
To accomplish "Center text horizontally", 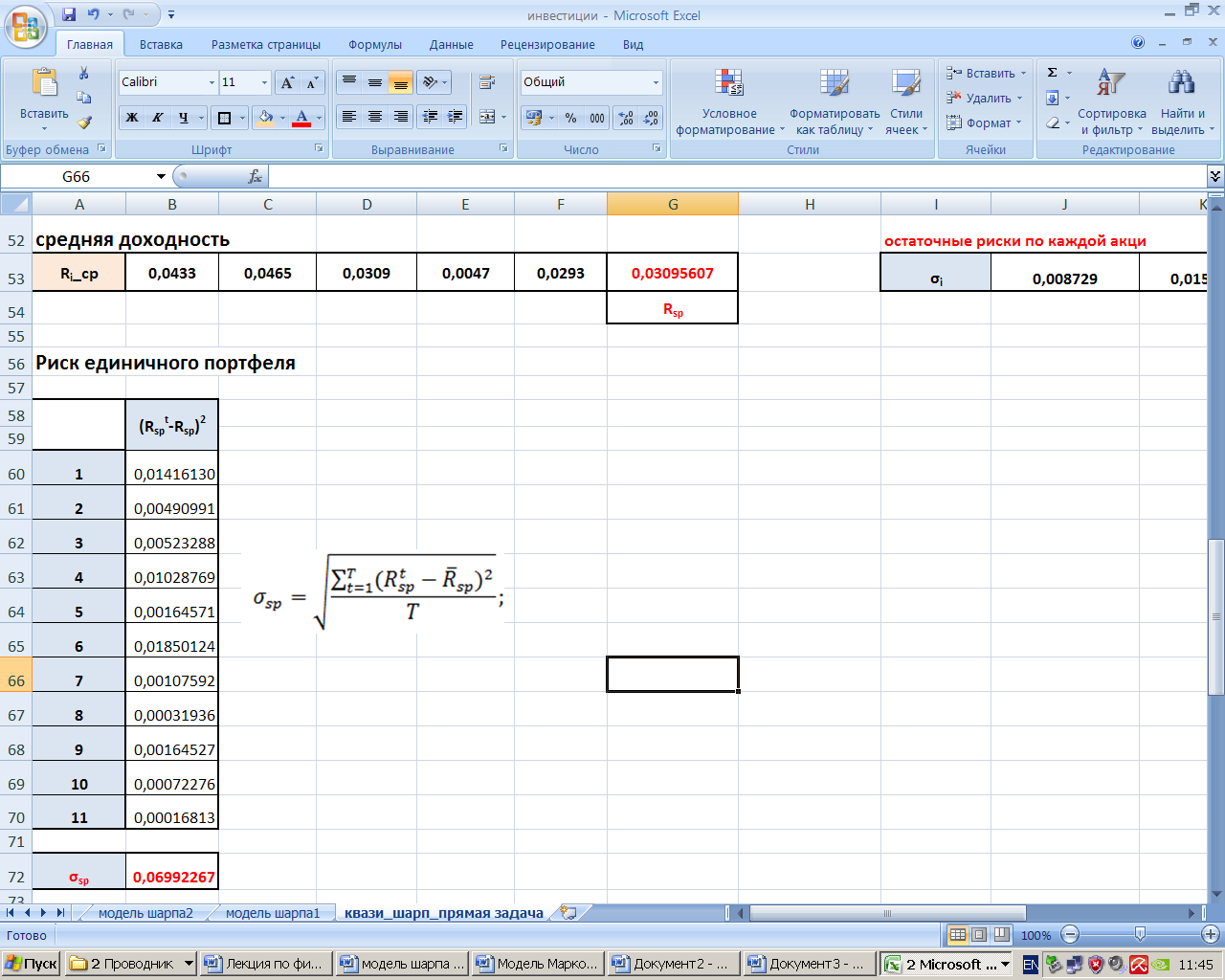I will pyautogui.click(x=375, y=117).
